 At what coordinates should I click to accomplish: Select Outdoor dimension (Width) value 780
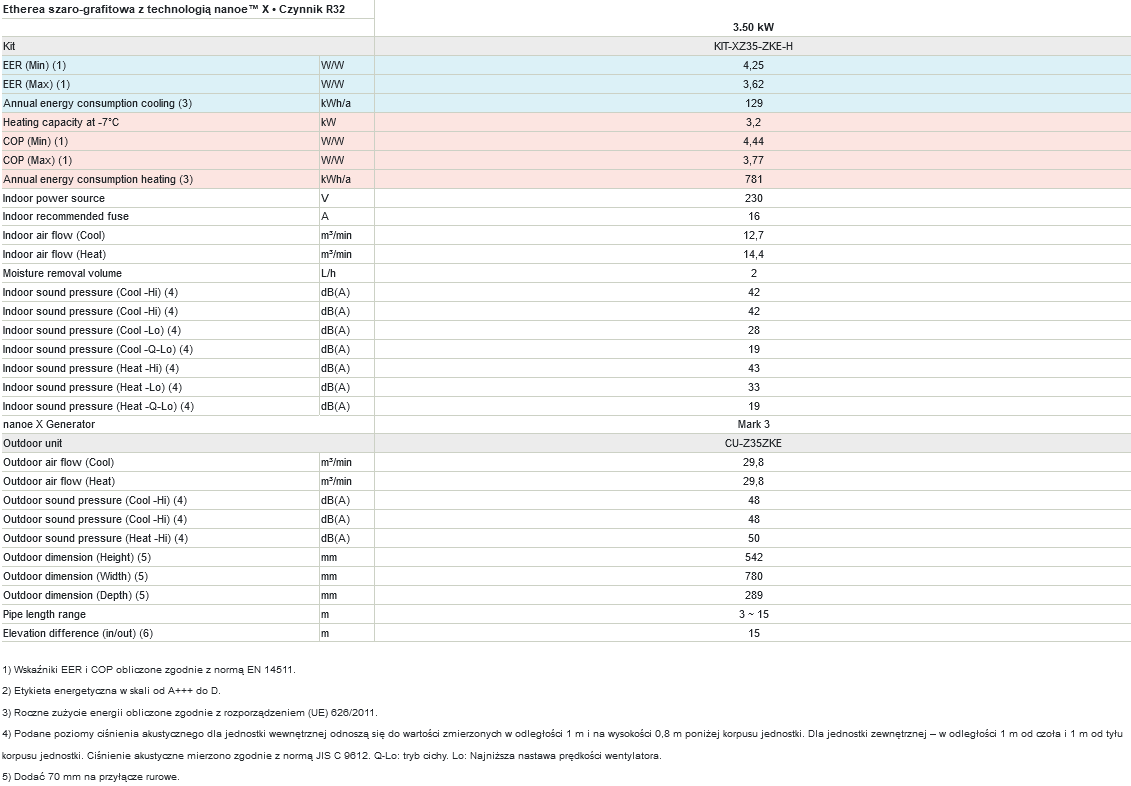click(753, 576)
